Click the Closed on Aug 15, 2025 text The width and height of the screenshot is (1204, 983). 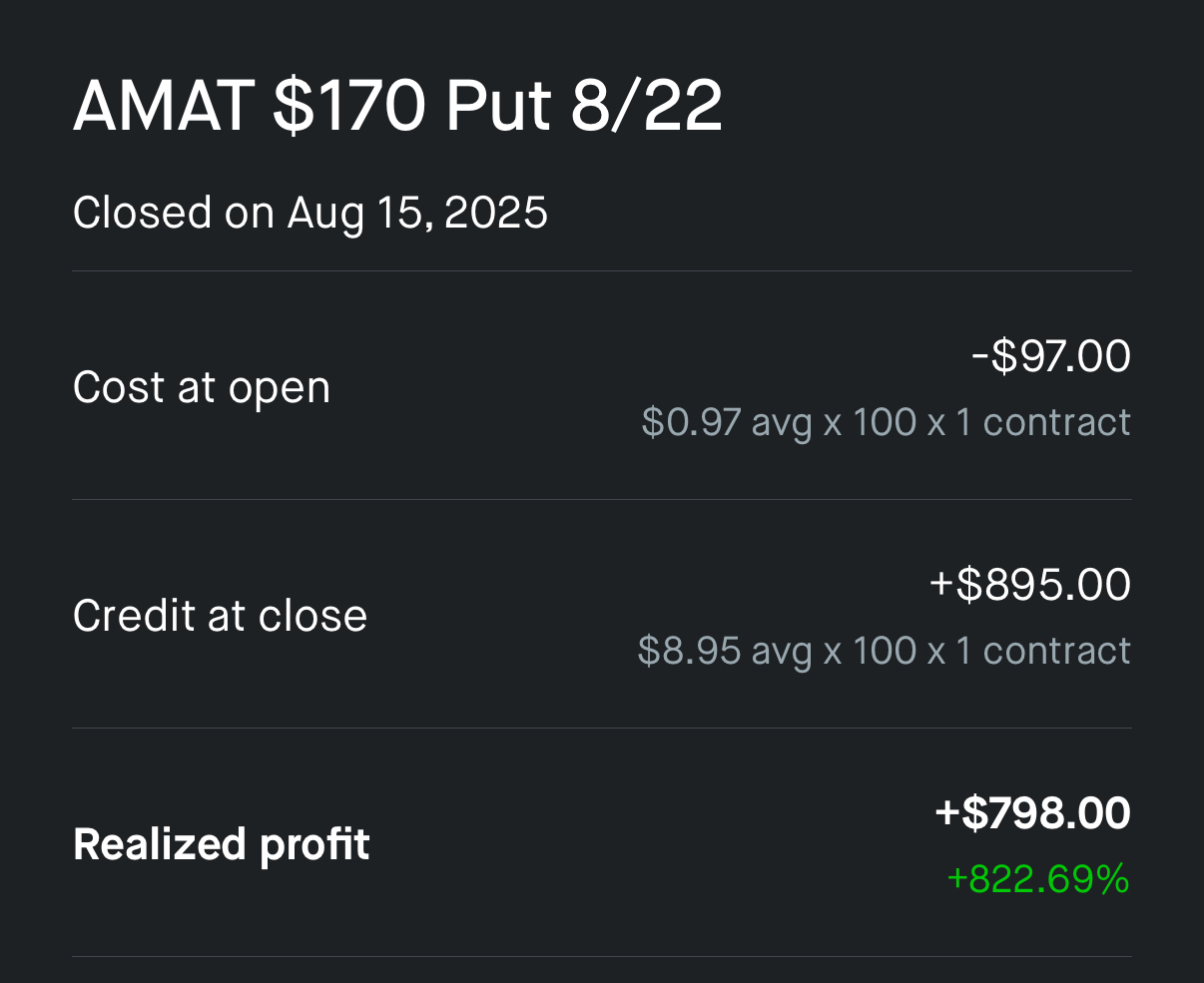coord(310,214)
